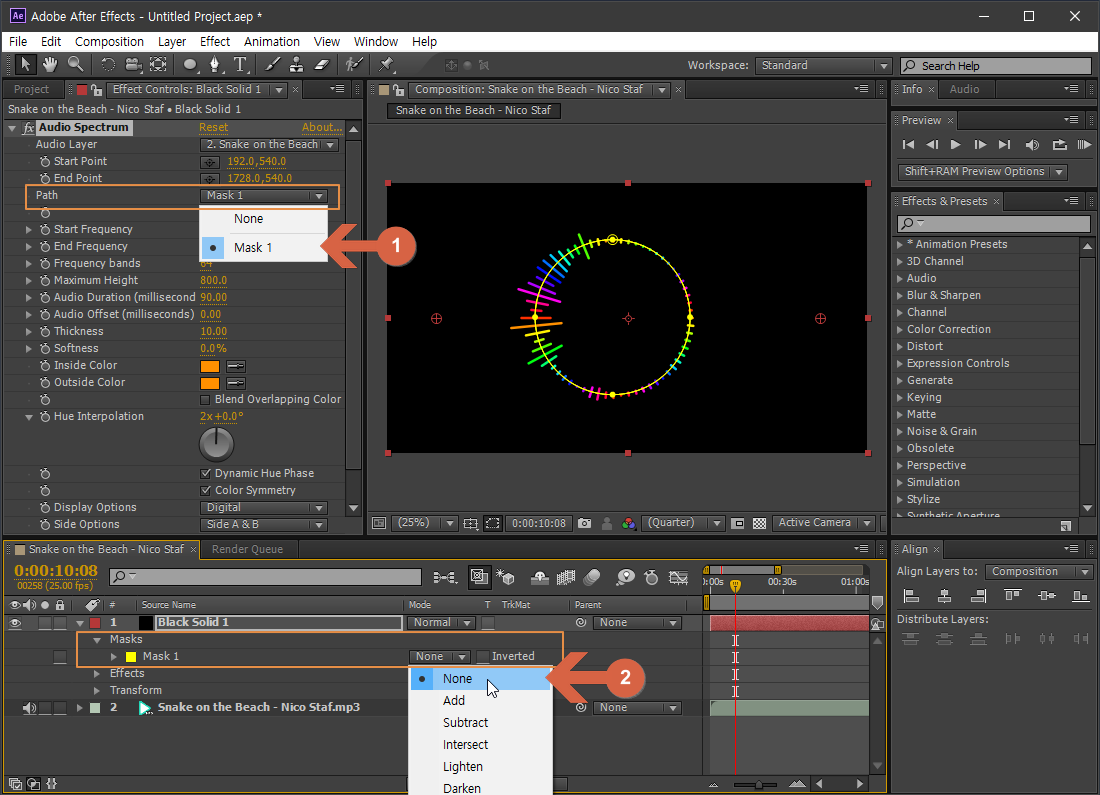This screenshot has height=795, width=1100.
Task: Open the Workspace Standard dropdown
Action: click(823, 65)
